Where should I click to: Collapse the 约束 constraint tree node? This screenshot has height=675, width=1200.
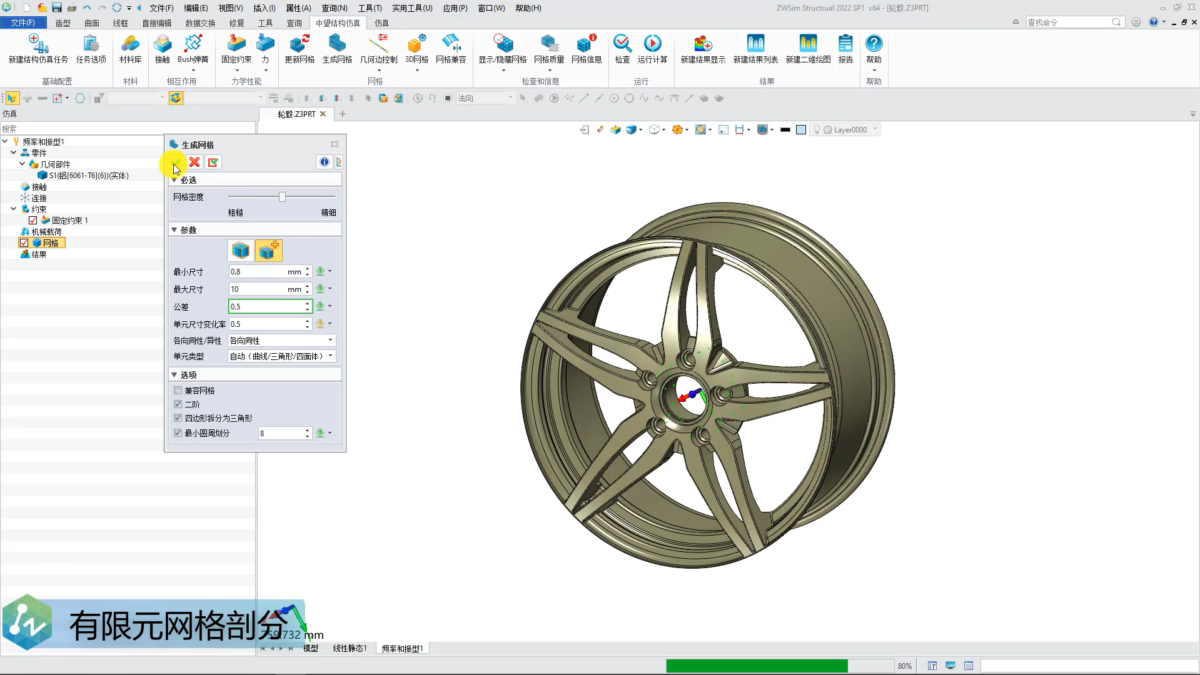coord(14,209)
